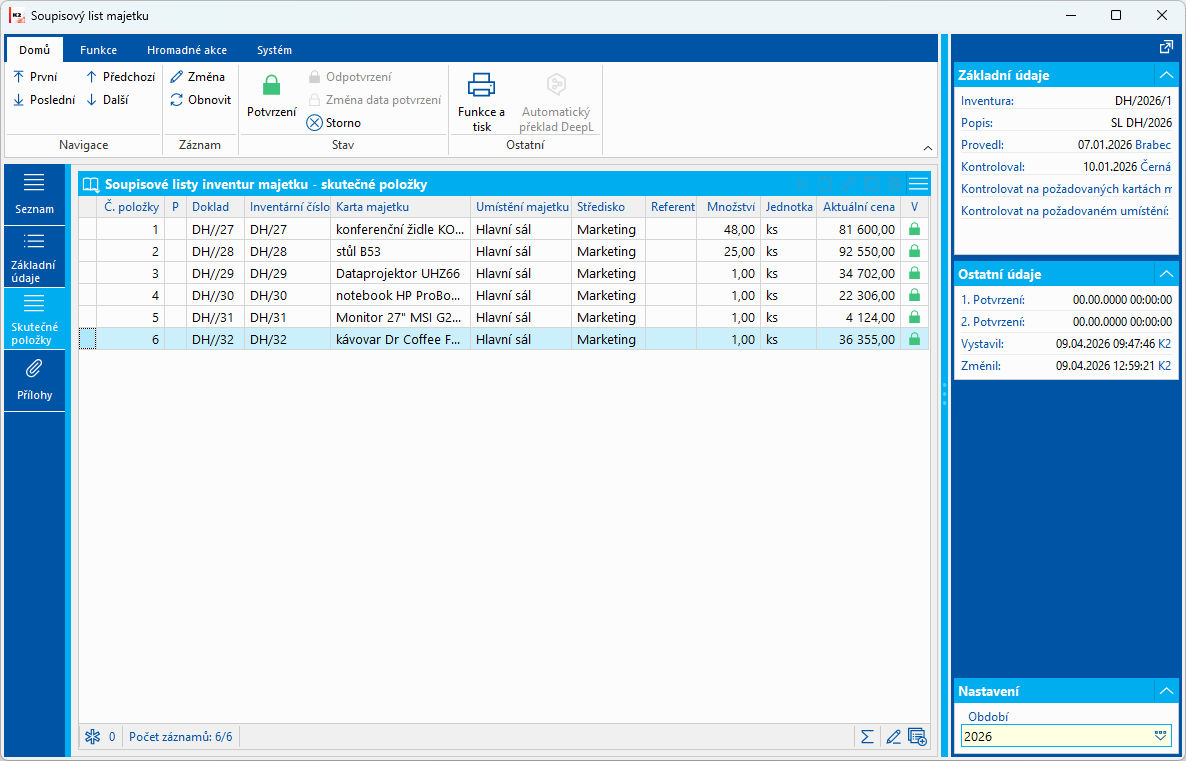The image size is (1186, 761).
Task: Click the book icon in table header
Action: pos(91,184)
